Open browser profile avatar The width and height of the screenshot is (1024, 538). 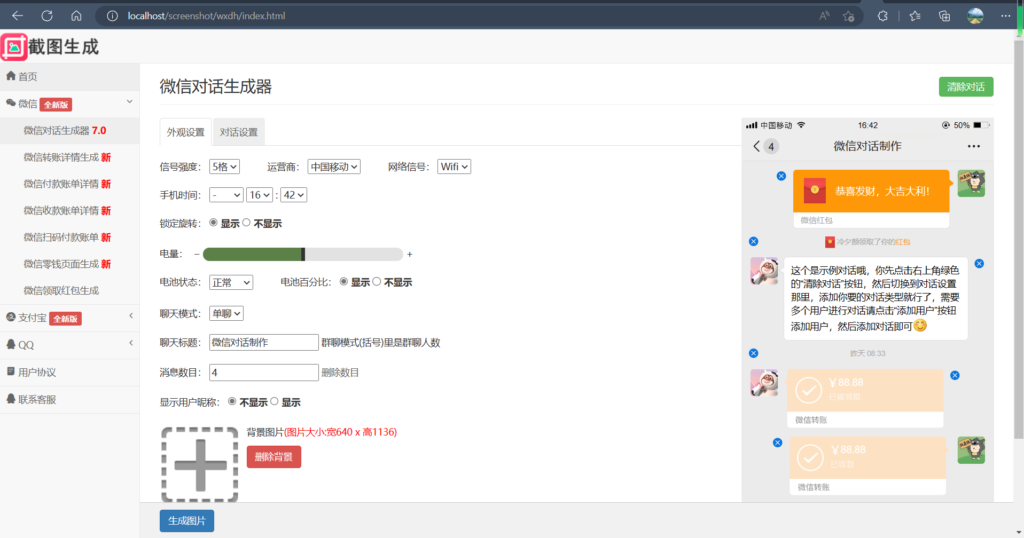pyautogui.click(x=975, y=16)
